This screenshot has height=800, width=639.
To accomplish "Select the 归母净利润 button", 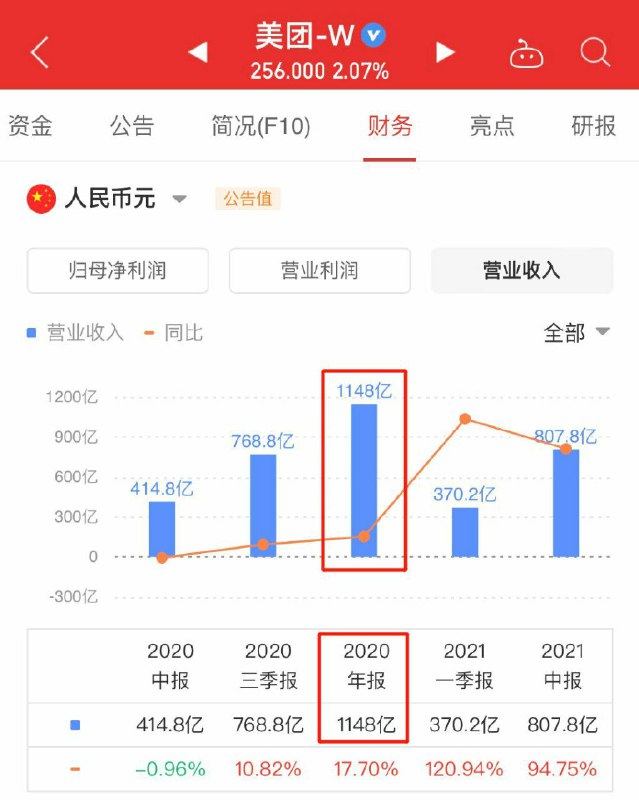I will coord(117,270).
